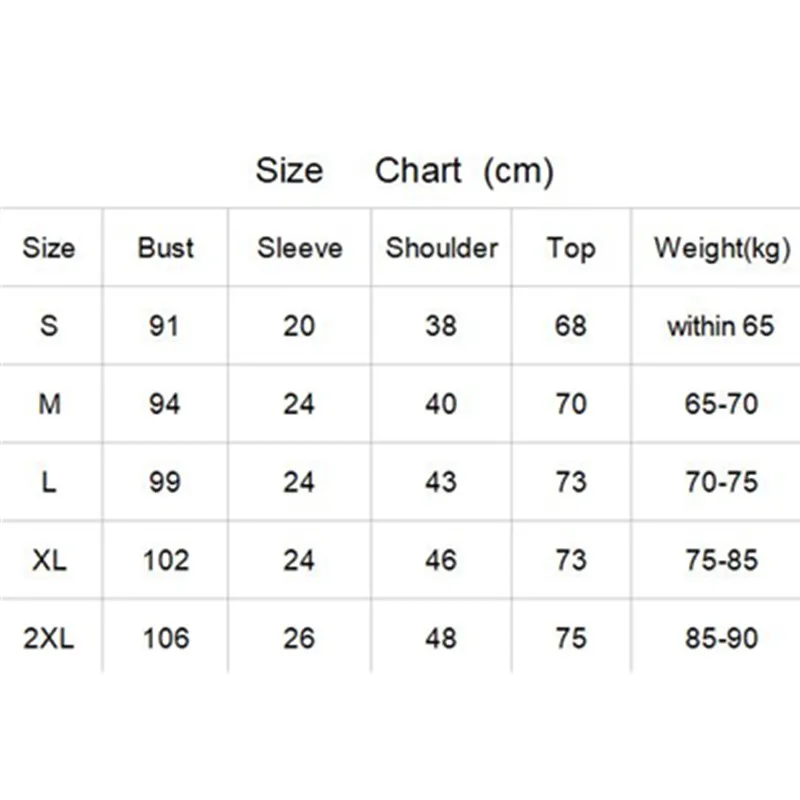
Task: Click the Size Chart (cm) title
Action: coord(404,171)
